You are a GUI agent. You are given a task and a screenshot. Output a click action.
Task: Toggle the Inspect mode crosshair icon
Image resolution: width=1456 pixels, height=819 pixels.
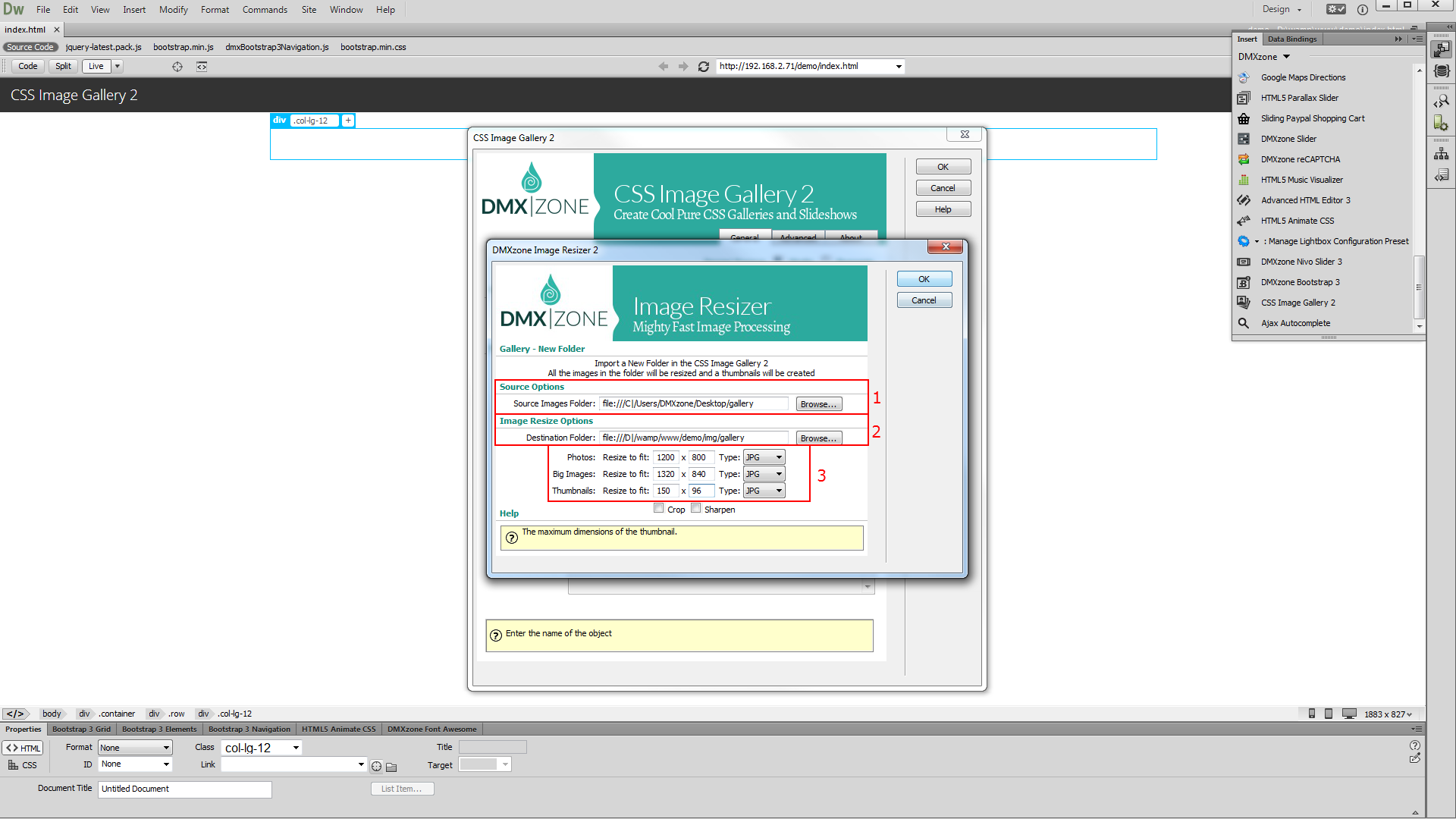pos(177,67)
